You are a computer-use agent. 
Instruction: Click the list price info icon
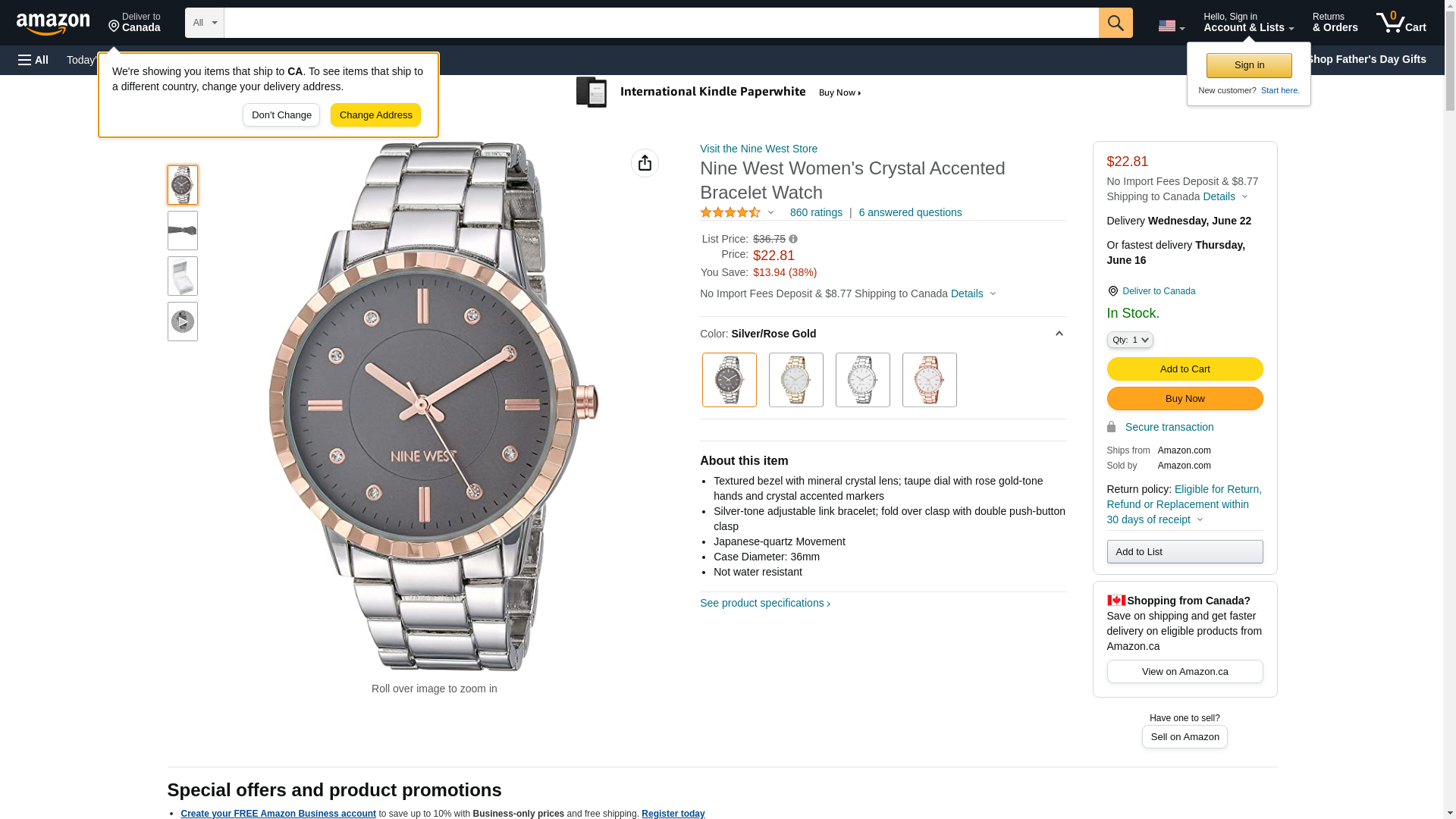pyautogui.click(x=793, y=239)
